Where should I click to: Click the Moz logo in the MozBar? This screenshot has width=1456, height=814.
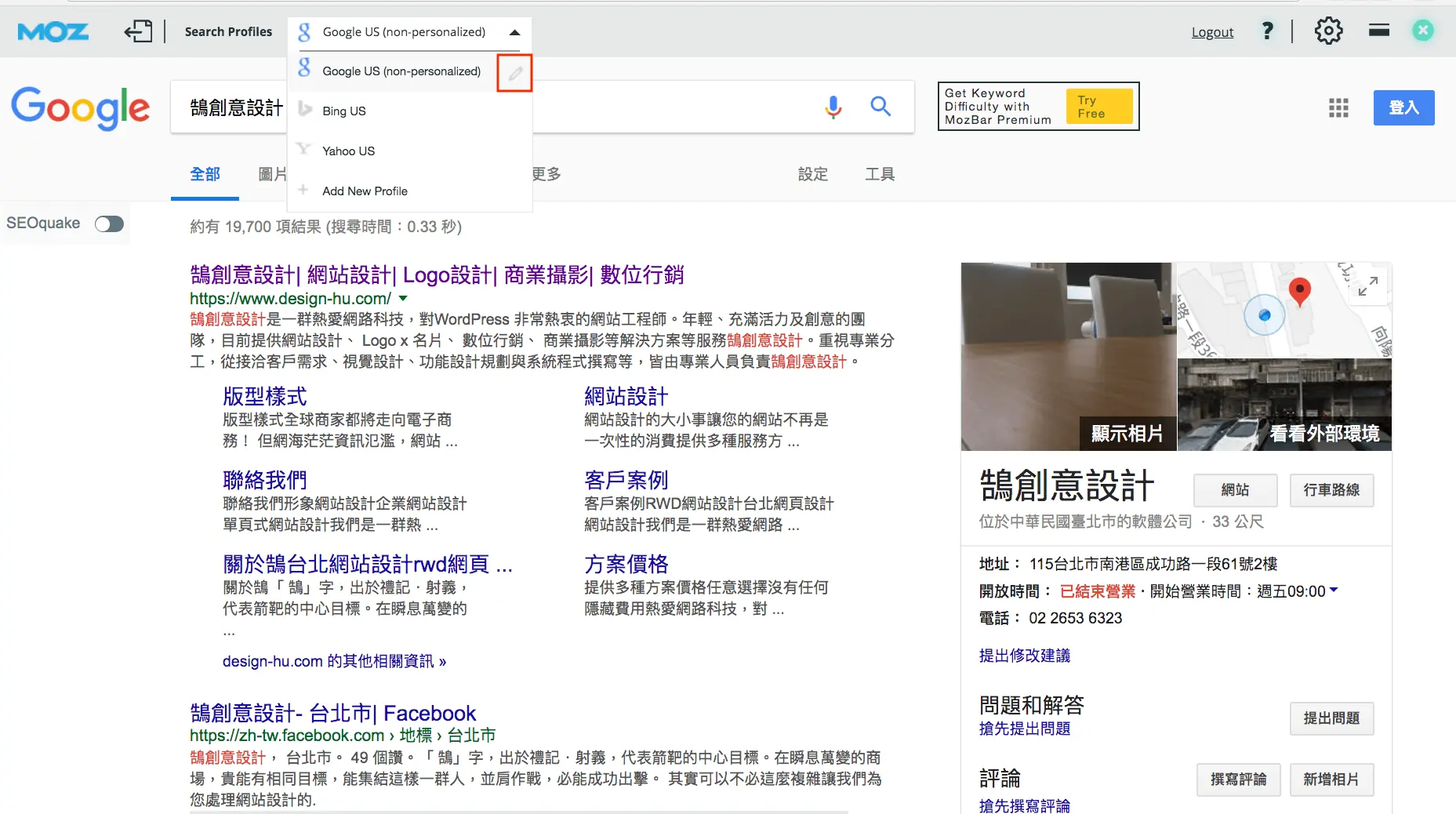[53, 31]
